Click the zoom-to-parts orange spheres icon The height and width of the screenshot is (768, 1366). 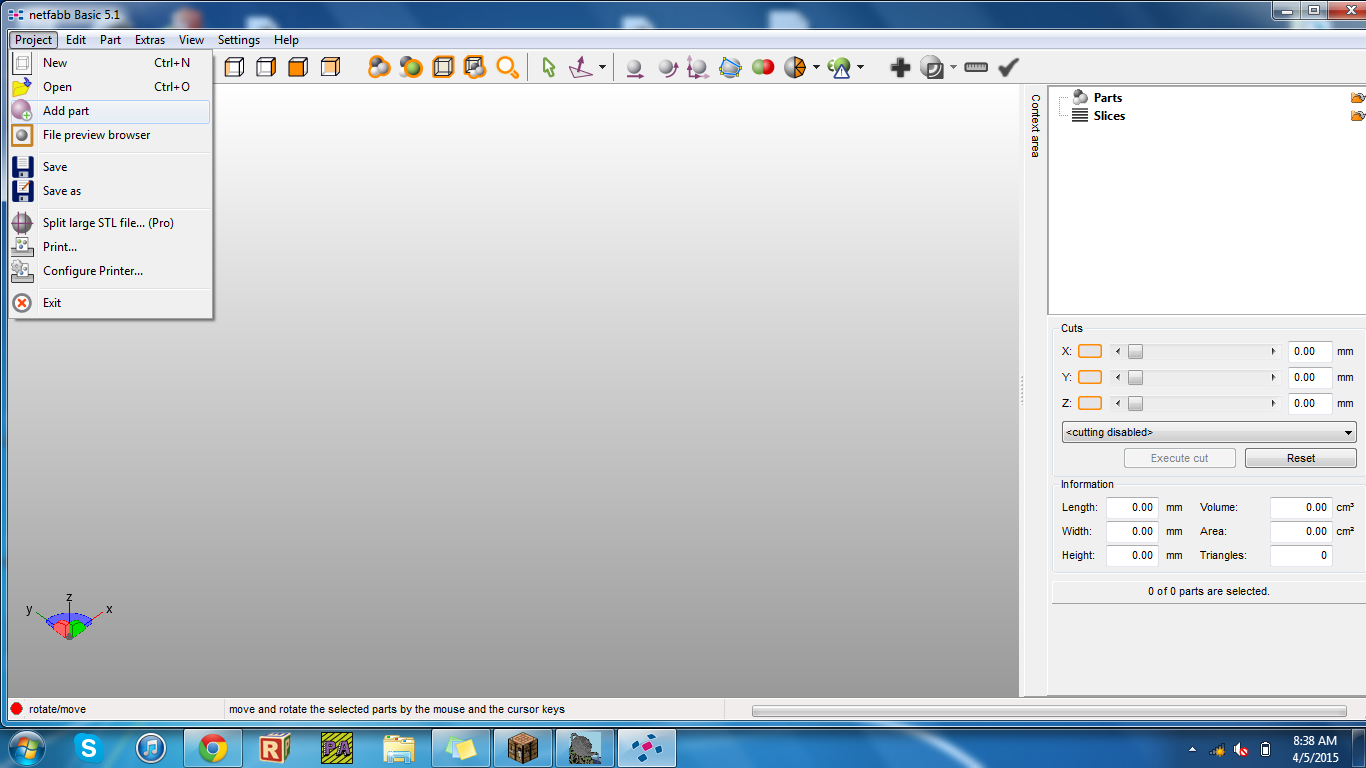(379, 67)
